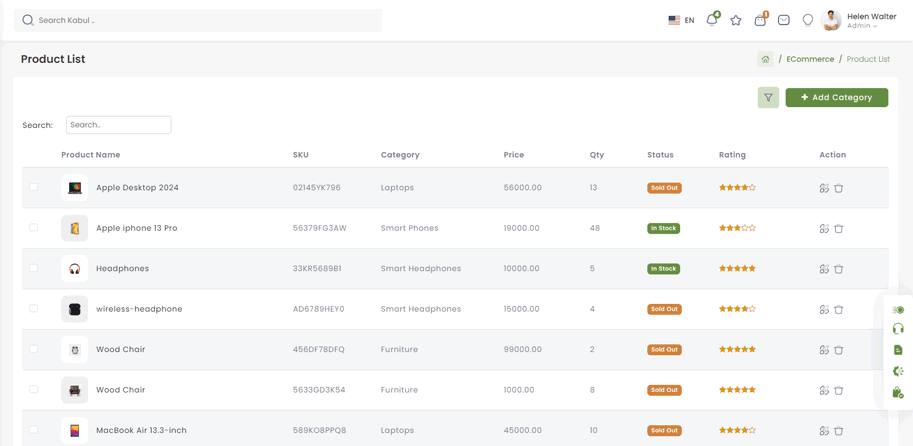Viewport: 913px width, 446px height.
Task: Click the Add Category button
Action: [837, 97]
